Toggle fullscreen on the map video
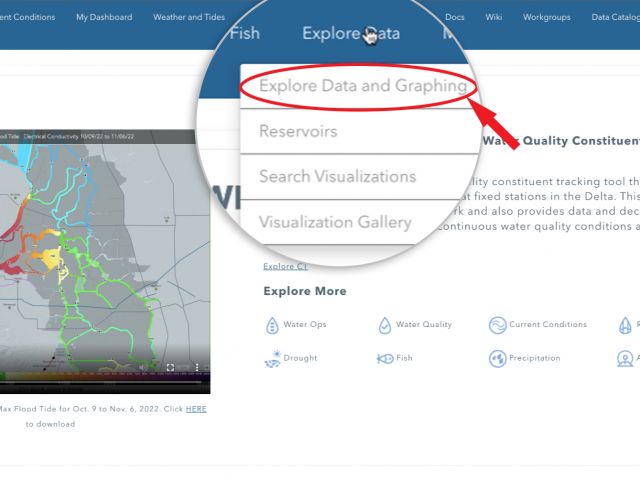 click(x=171, y=367)
